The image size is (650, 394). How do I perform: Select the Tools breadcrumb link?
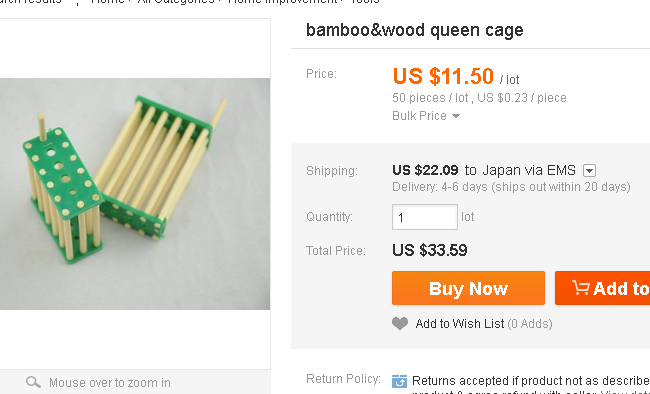click(x=365, y=1)
